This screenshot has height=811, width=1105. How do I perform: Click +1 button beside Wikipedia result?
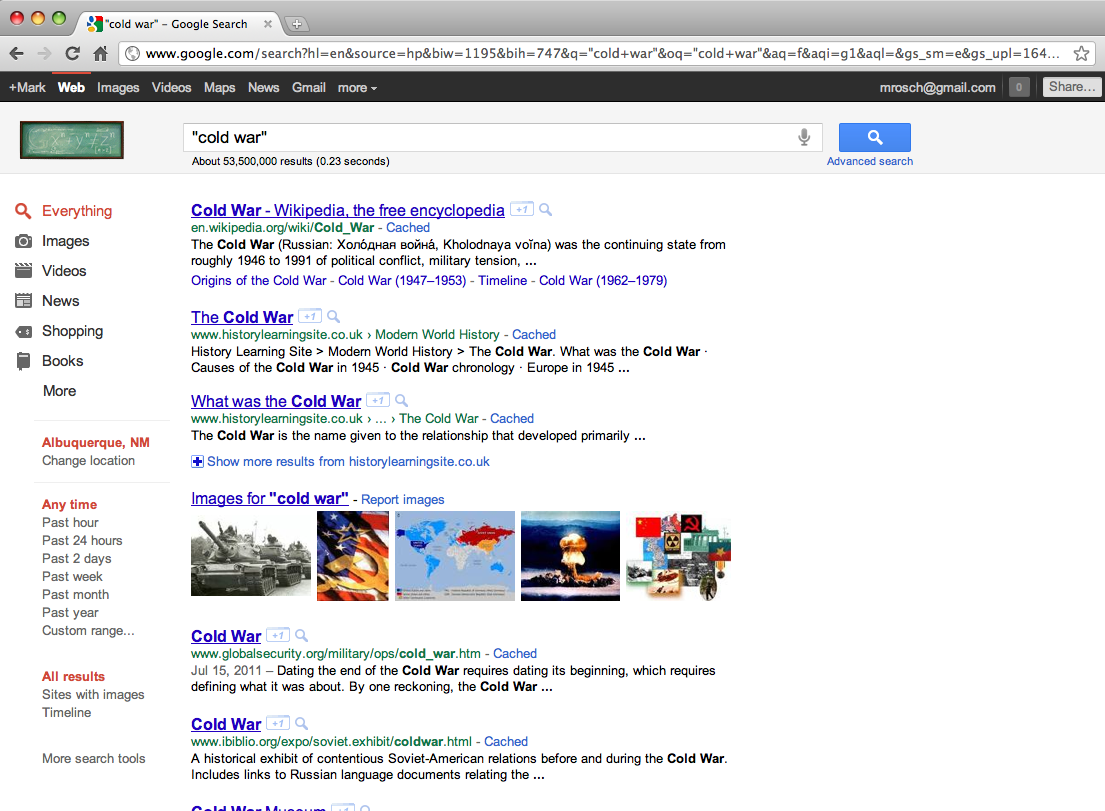coord(521,209)
